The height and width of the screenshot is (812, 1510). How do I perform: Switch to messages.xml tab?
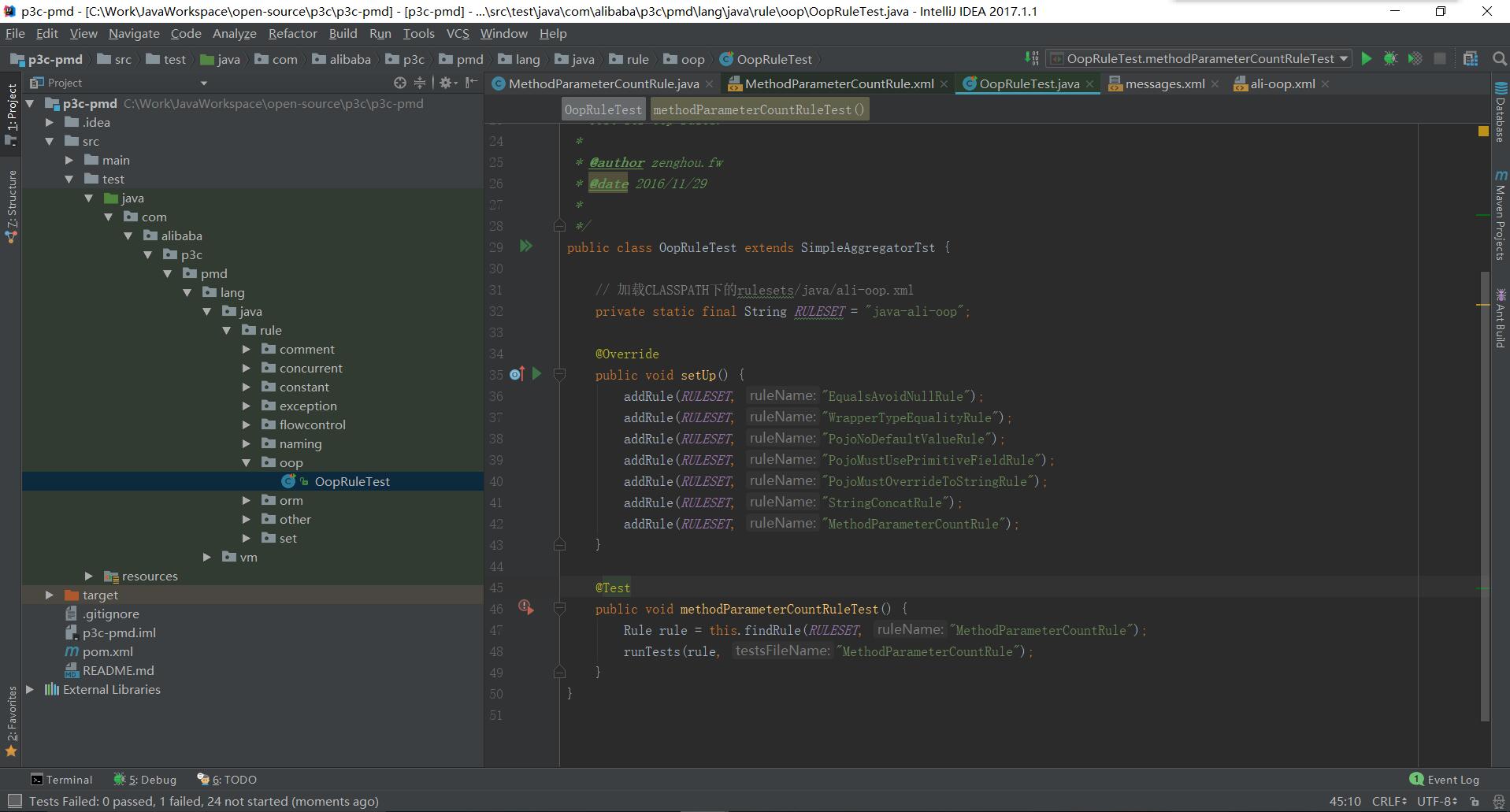(1164, 83)
